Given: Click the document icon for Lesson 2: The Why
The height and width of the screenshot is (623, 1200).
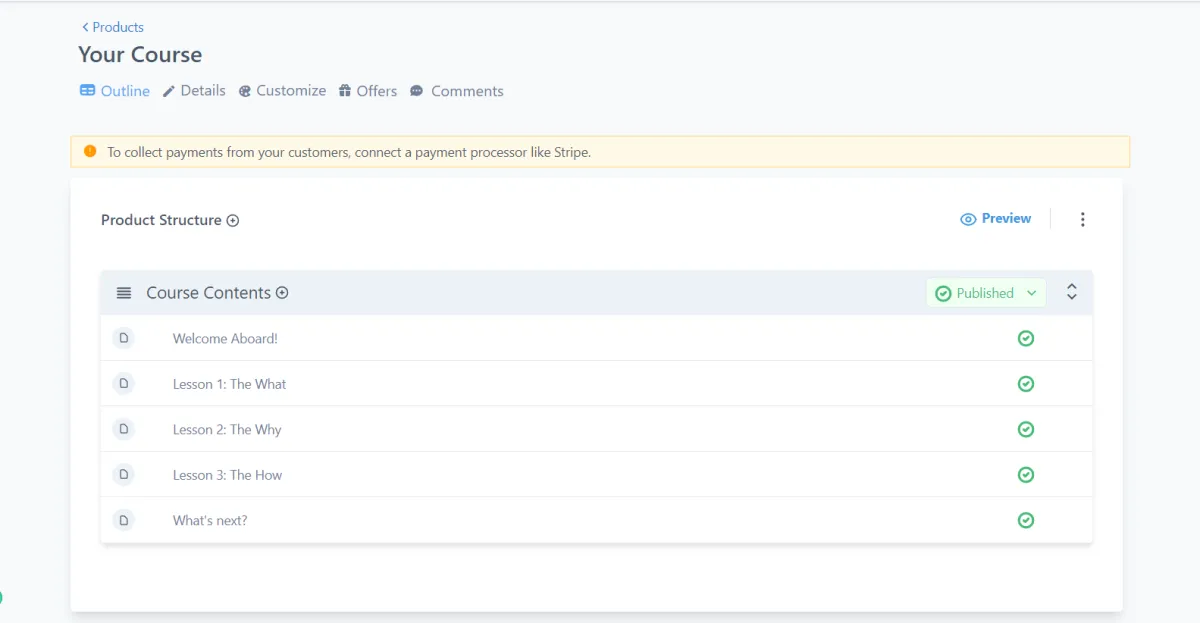Looking at the screenshot, I should (x=124, y=429).
